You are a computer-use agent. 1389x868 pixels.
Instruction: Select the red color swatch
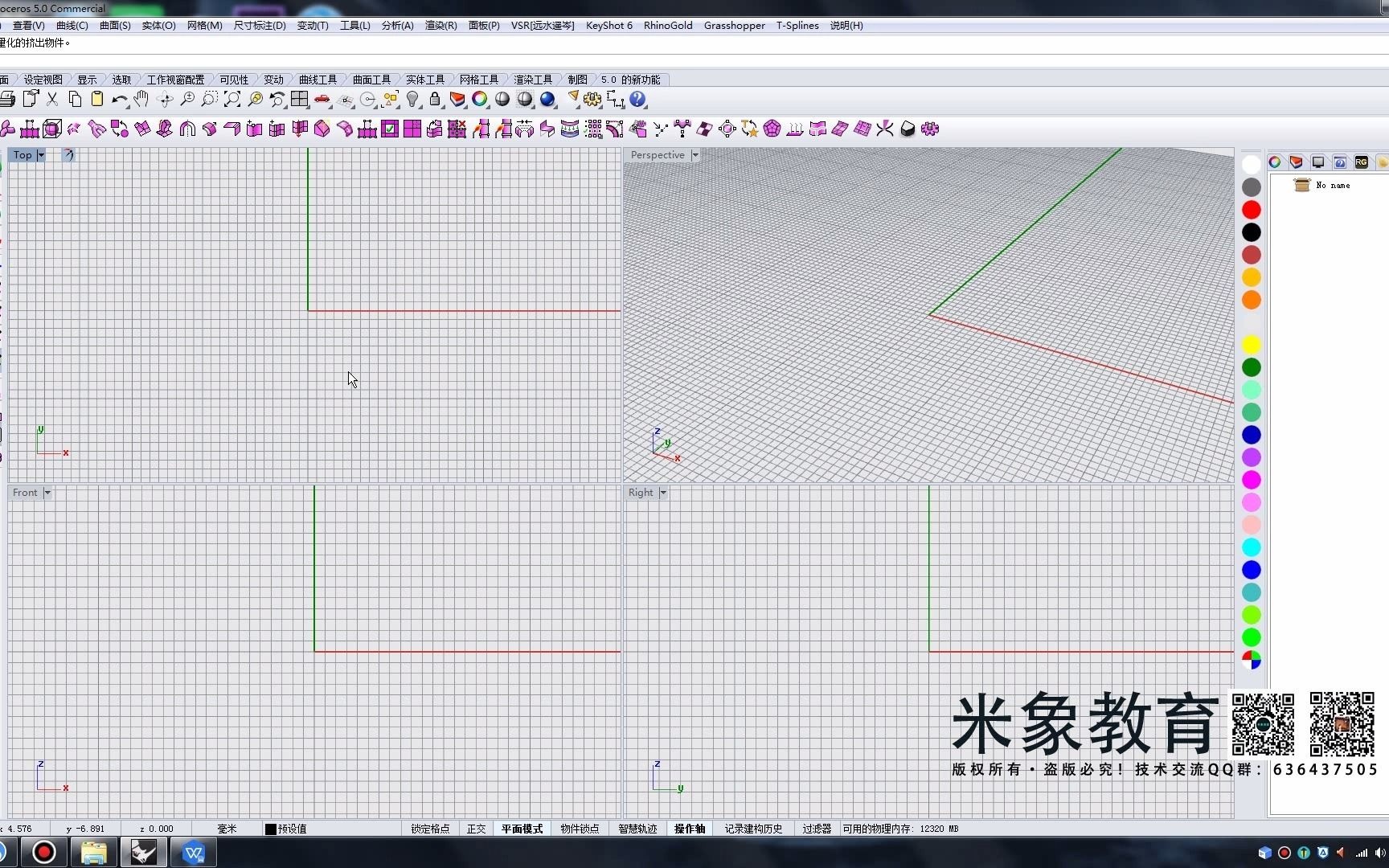[x=1251, y=209]
